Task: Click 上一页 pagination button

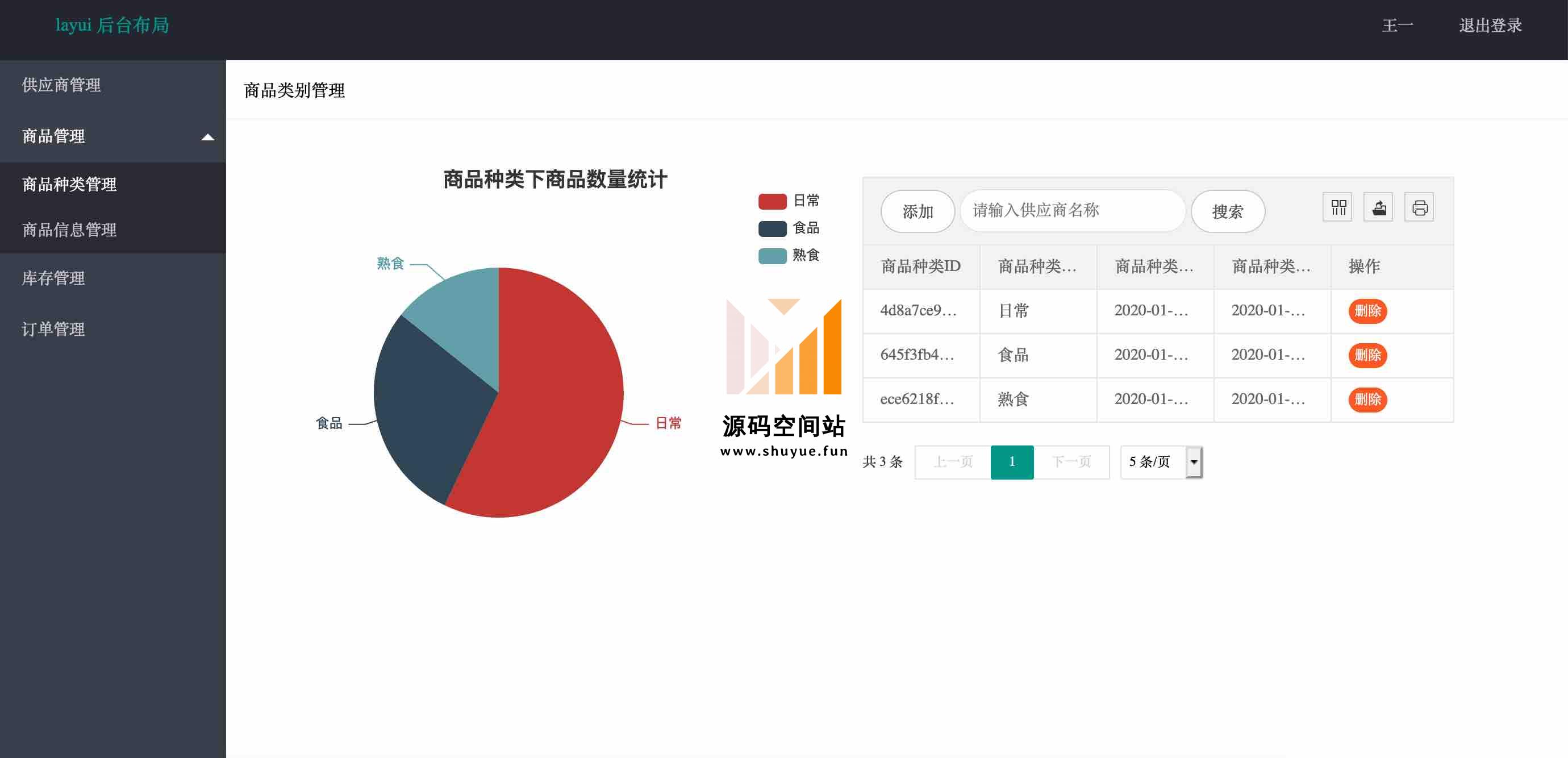Action: 953,462
